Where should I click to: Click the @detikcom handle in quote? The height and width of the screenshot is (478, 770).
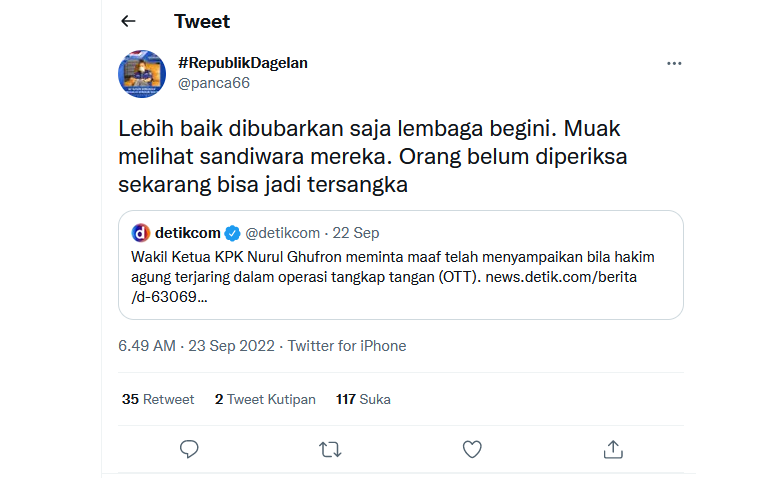(281, 233)
